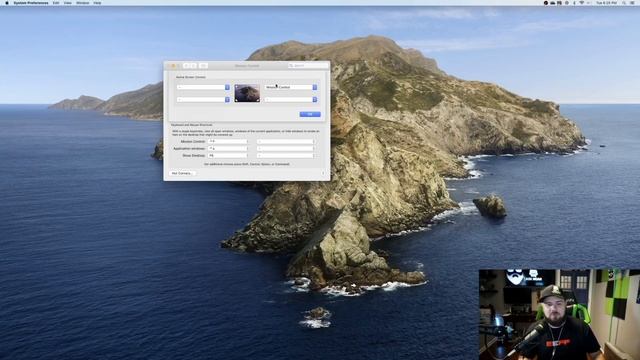The width and height of the screenshot is (640, 360).
Task: Open the Show Desktop mouse shortcut dropdown
Action: click(286, 156)
